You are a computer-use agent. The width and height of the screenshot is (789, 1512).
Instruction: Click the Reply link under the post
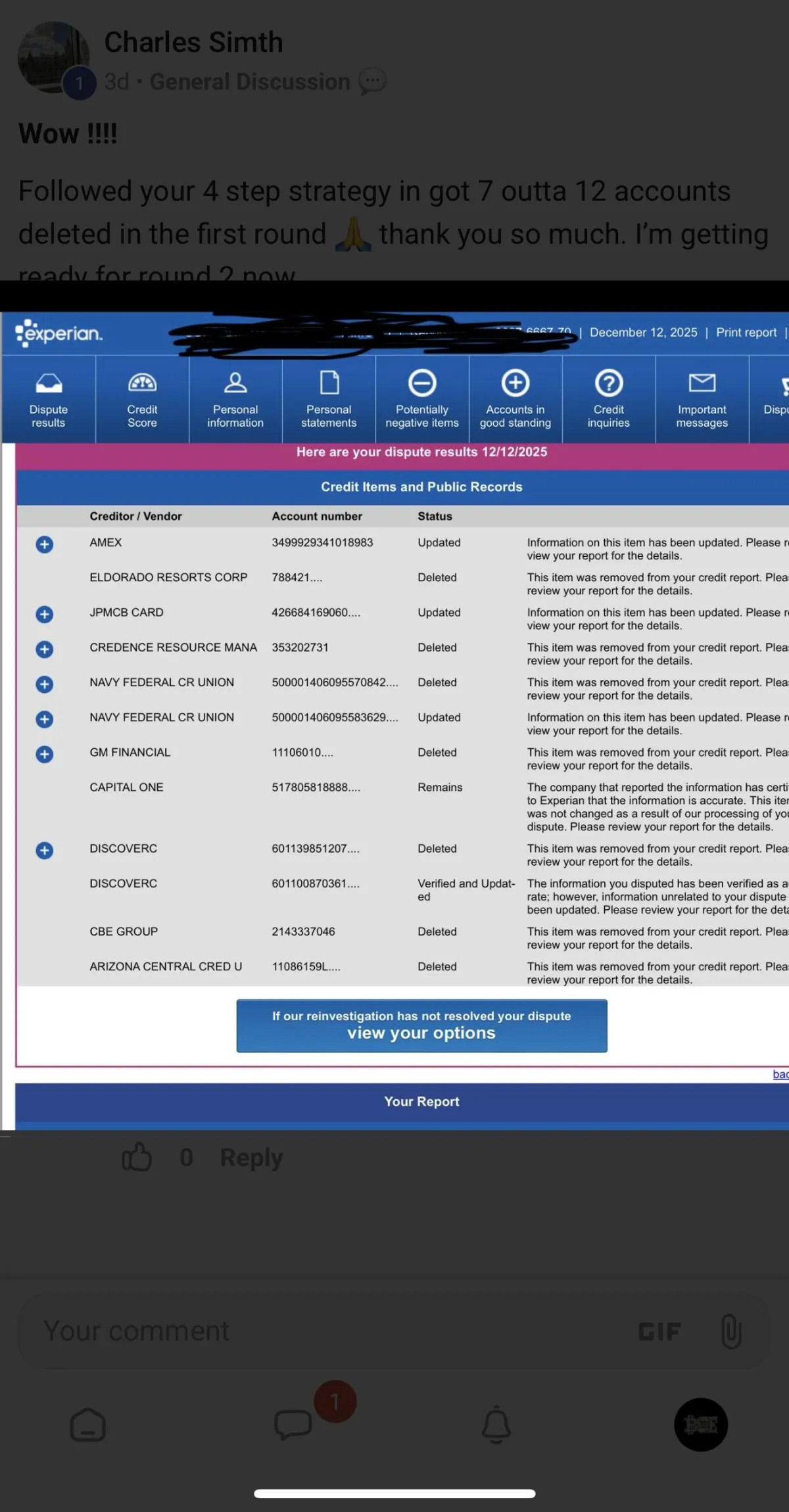pyautogui.click(x=251, y=1158)
